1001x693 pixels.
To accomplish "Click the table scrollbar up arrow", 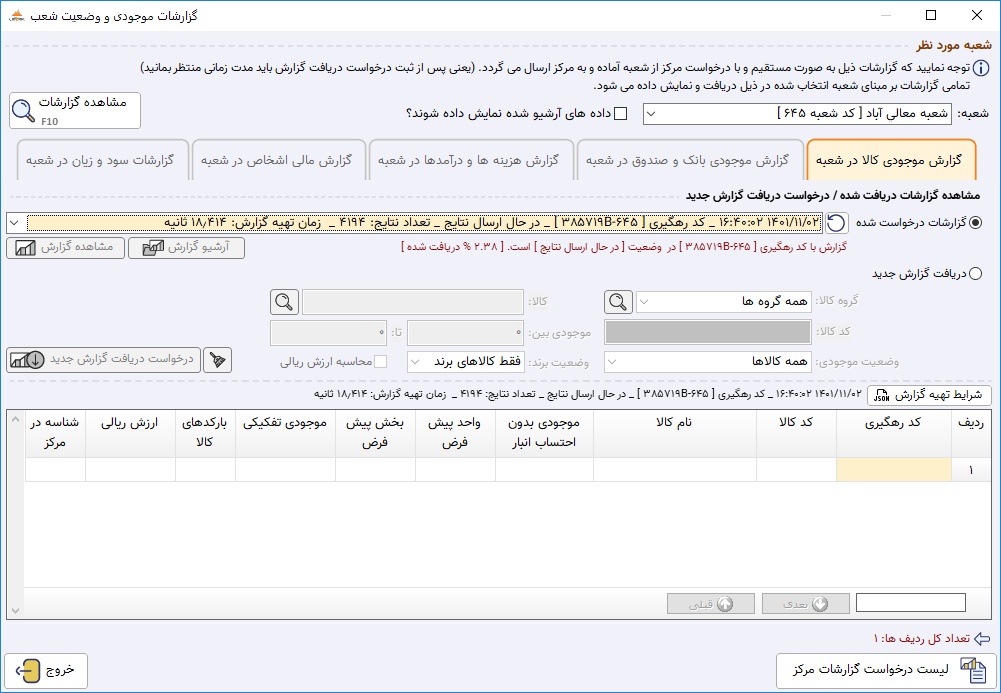I will click(x=15, y=419).
